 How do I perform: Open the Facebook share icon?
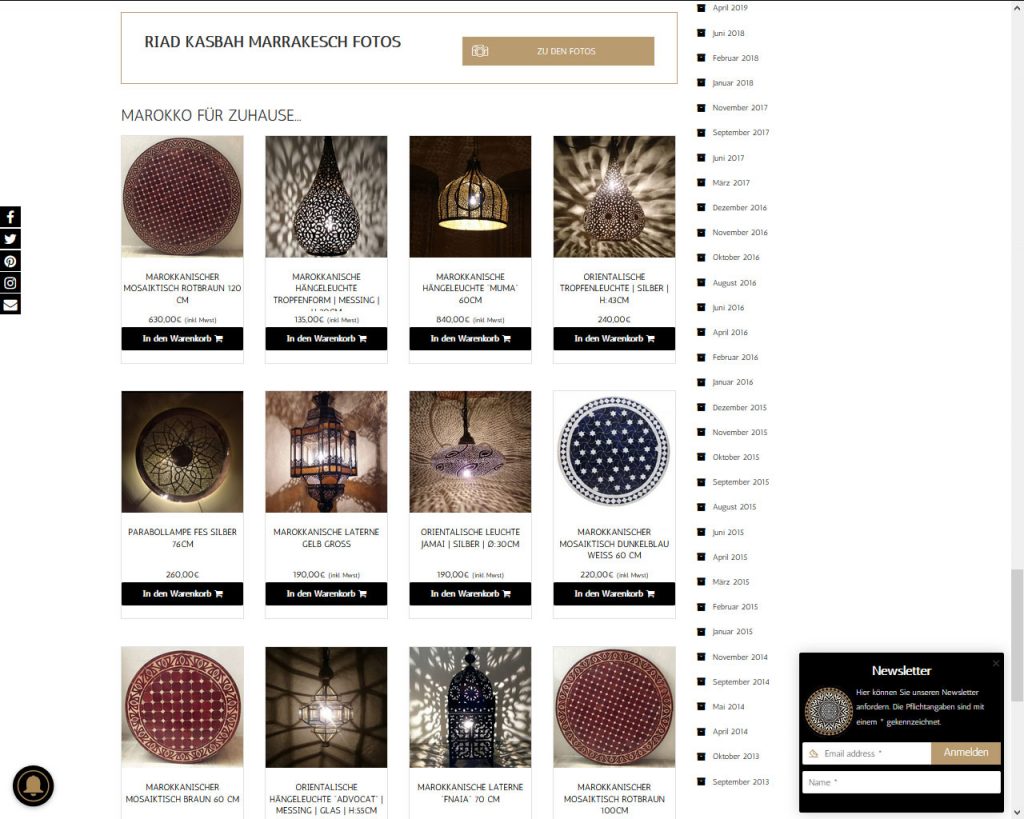(x=10, y=217)
